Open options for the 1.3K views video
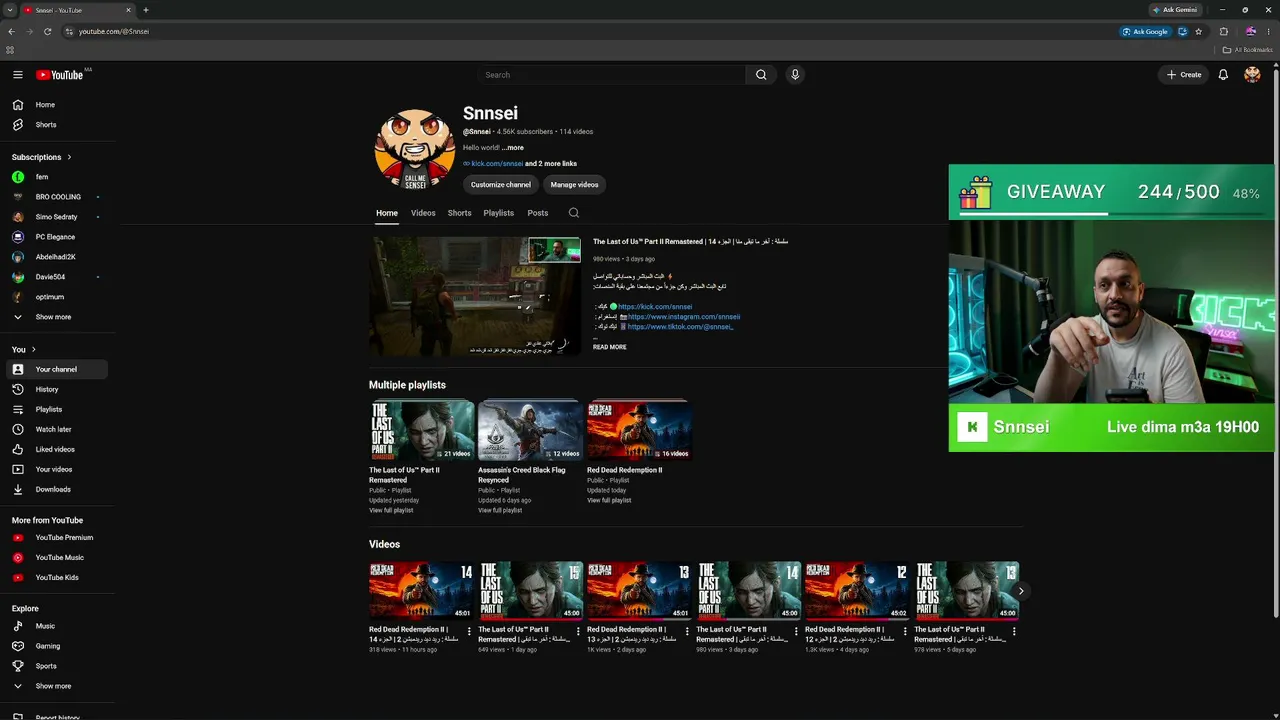1280x720 pixels. pos(905,631)
